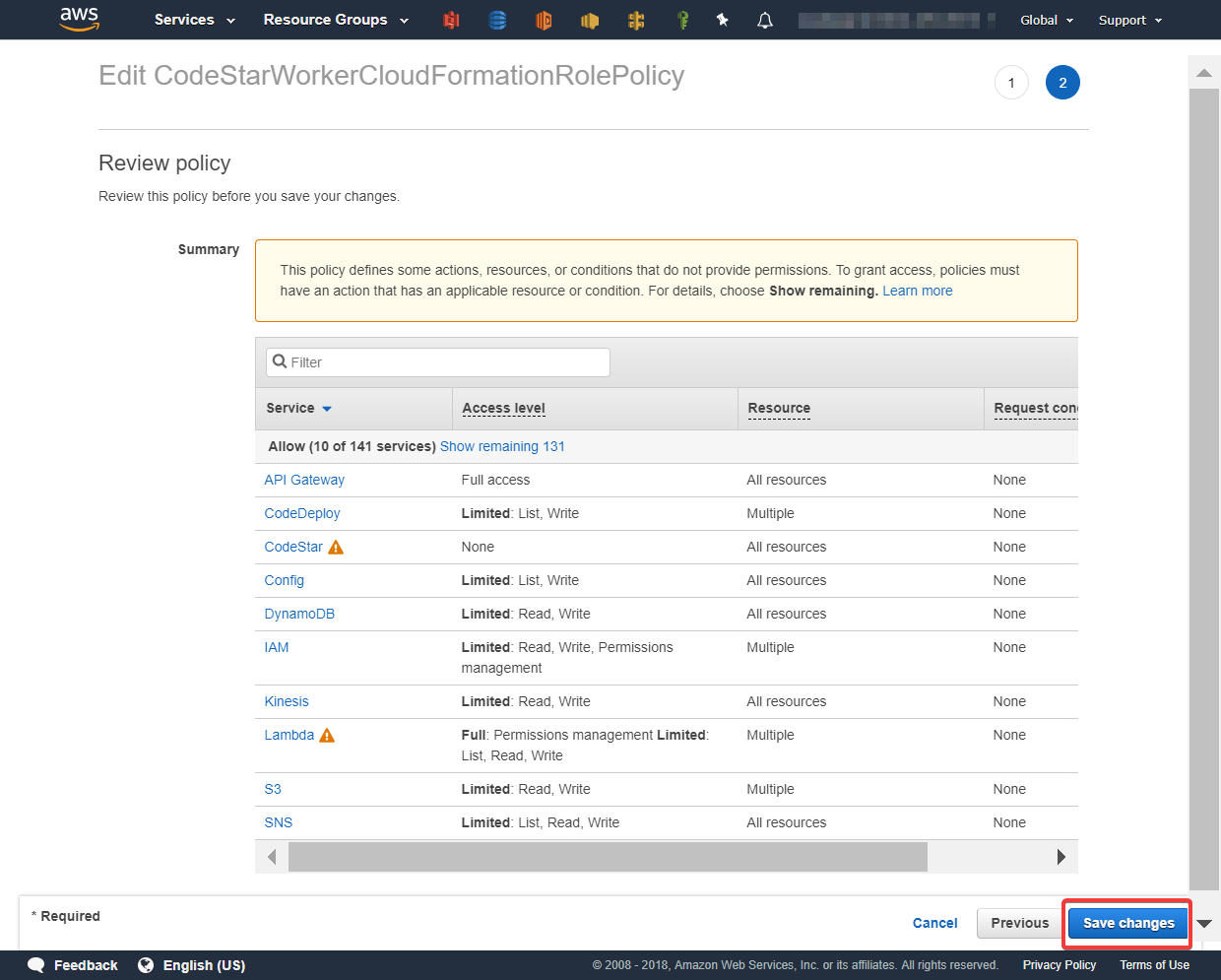Click the page scrollbar down arrow
The image size is (1221, 980).
pos(1204,924)
